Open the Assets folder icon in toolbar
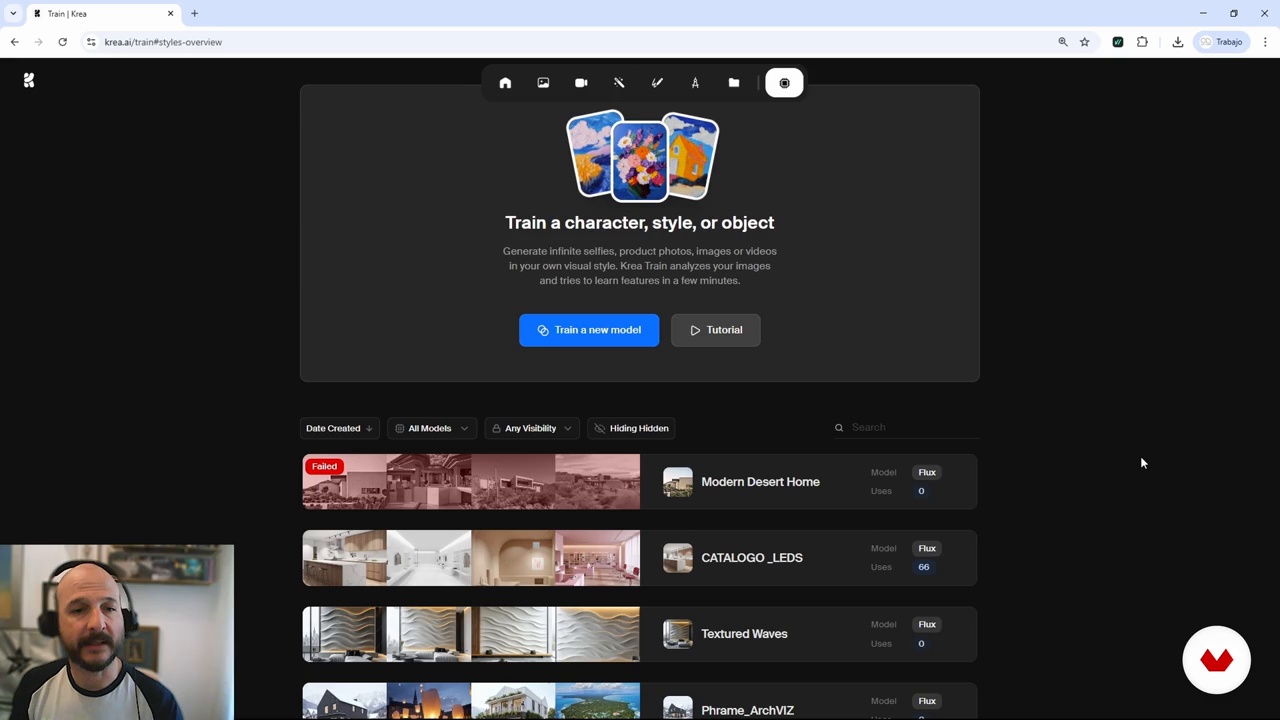 734,83
